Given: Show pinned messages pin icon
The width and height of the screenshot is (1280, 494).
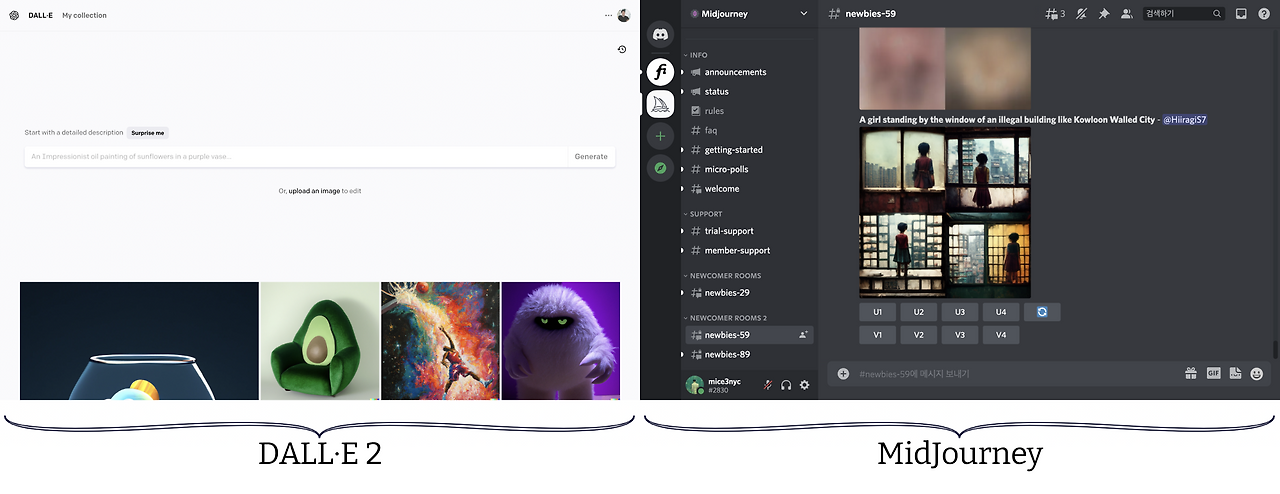Looking at the screenshot, I should 1104,14.
